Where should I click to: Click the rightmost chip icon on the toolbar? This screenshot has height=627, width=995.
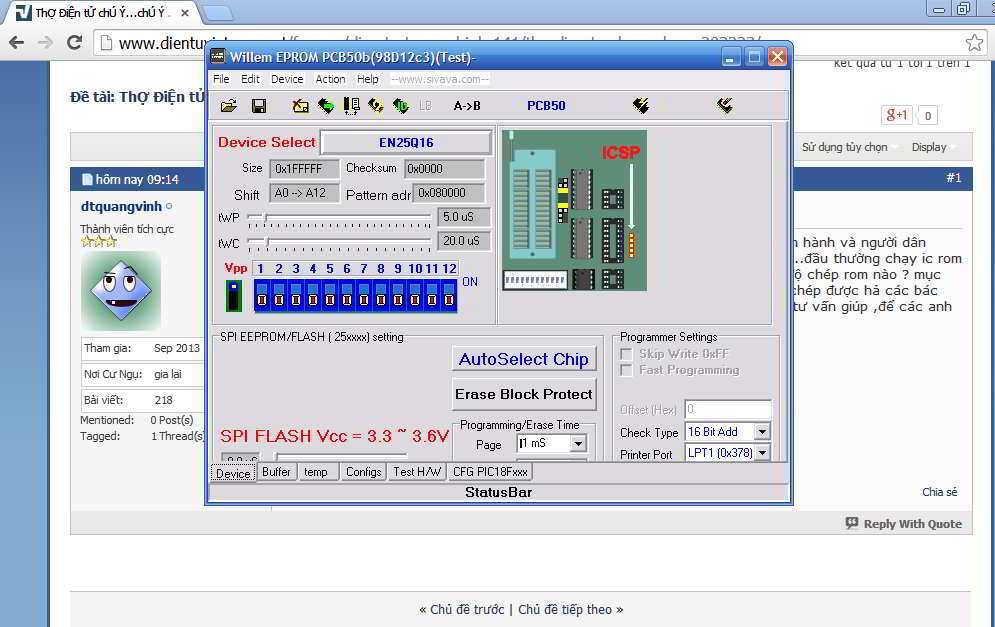tap(725, 105)
